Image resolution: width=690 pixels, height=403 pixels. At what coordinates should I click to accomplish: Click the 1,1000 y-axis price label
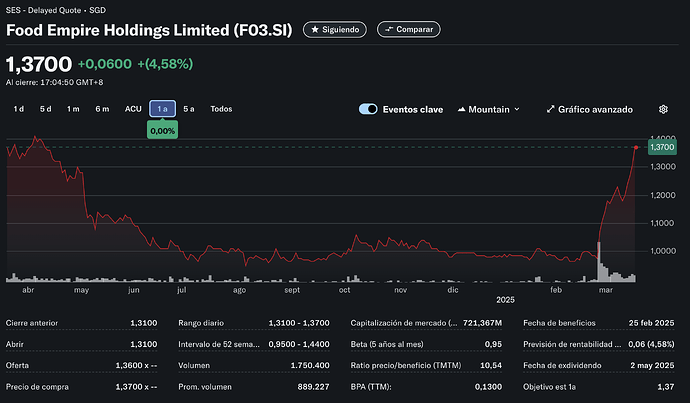click(x=663, y=223)
